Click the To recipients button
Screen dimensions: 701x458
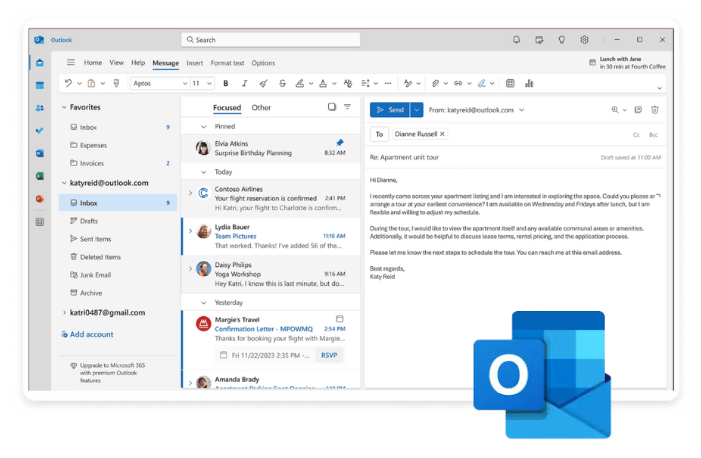coord(379,134)
